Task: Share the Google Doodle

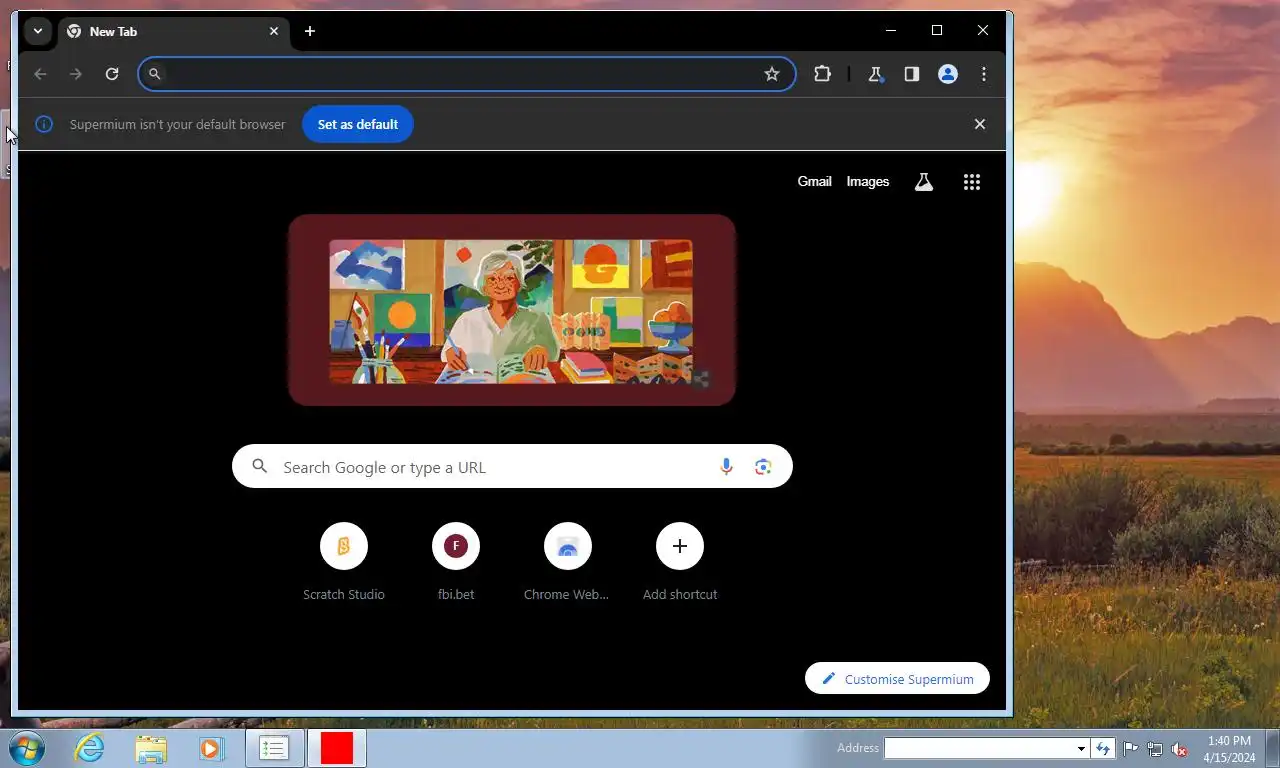Action: pos(701,379)
